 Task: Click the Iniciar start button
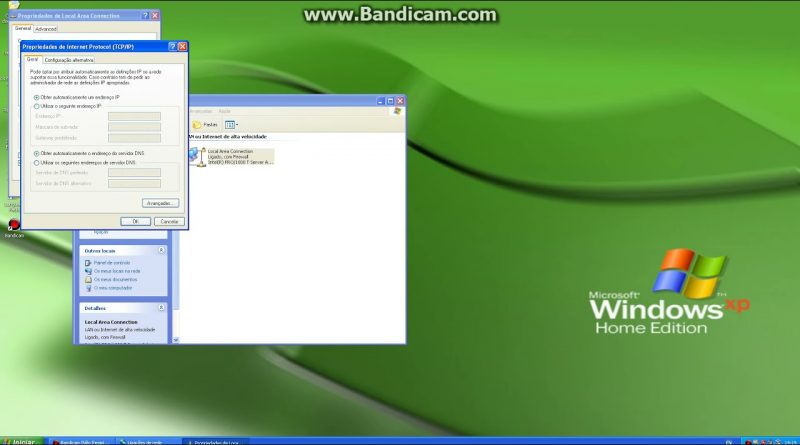(20, 441)
